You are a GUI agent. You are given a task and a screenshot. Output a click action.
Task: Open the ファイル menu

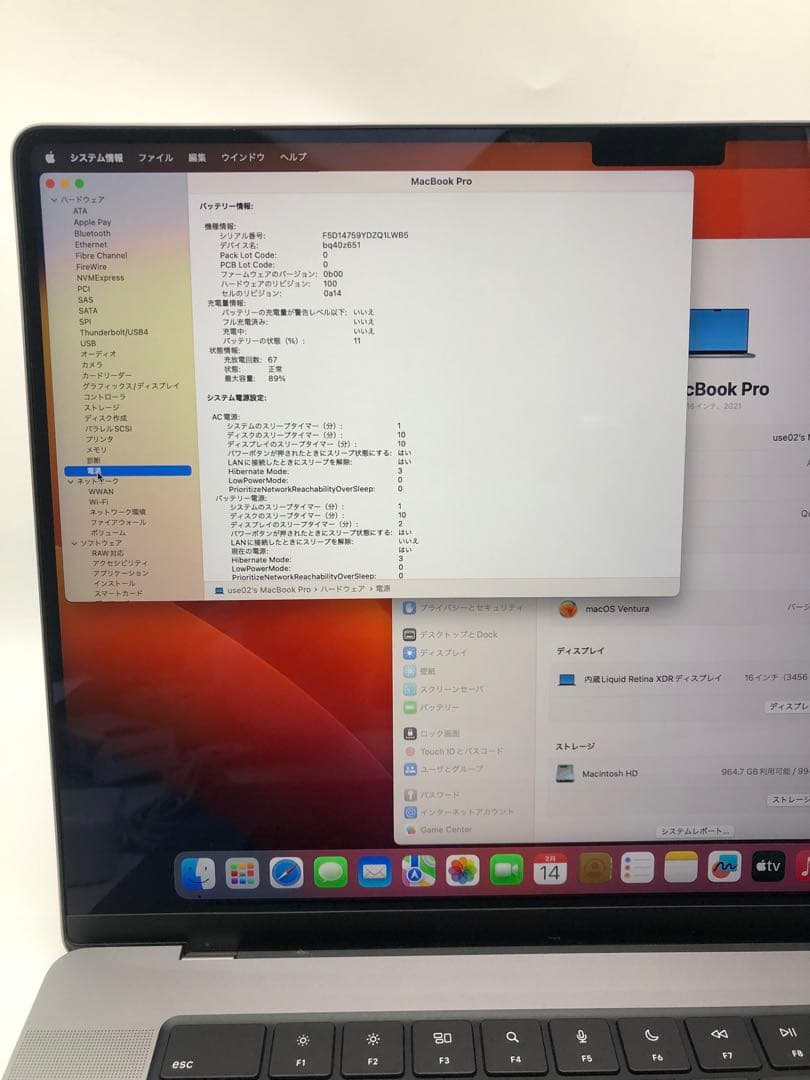click(156, 158)
